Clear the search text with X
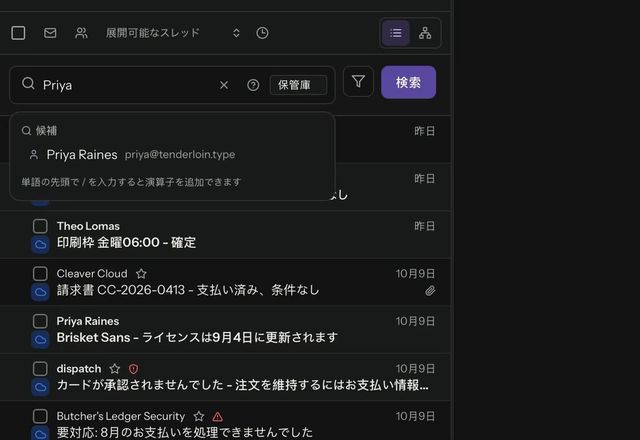 click(224, 85)
